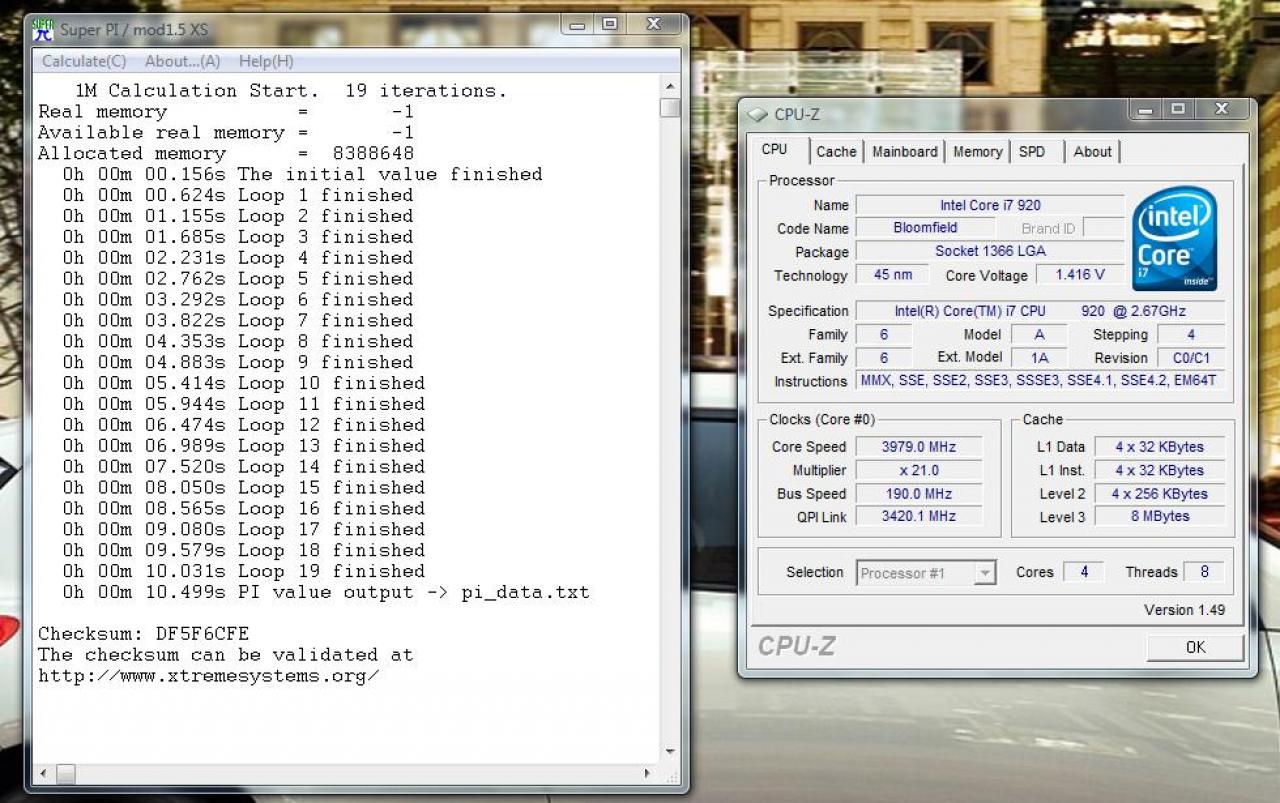
Task: Click the Threads value '8'
Action: coord(1204,572)
